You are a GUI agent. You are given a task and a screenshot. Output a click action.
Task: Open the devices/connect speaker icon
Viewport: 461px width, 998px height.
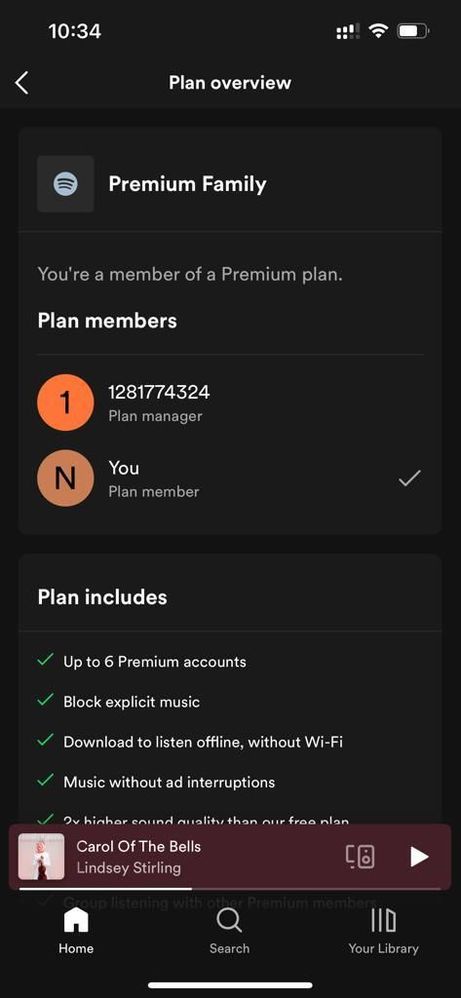pyautogui.click(x=360, y=856)
